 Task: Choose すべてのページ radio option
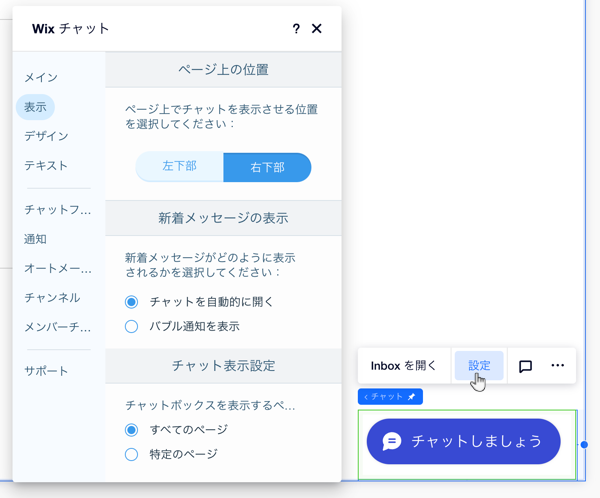[x=131, y=430]
